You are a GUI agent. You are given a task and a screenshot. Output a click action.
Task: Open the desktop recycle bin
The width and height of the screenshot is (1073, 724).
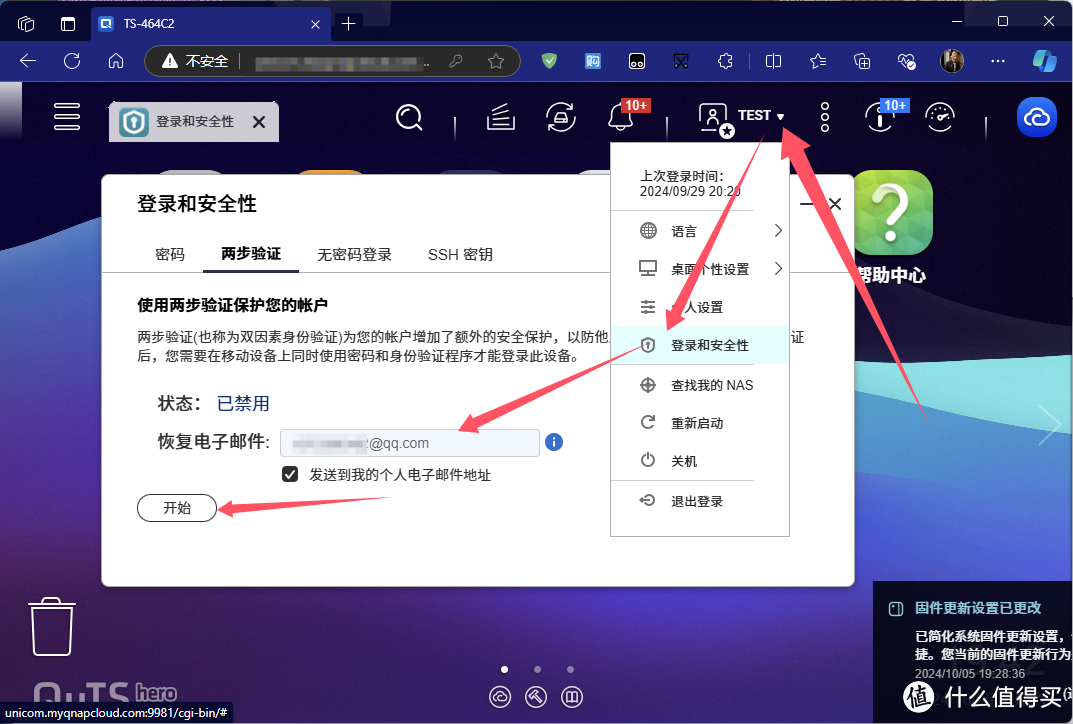[x=49, y=626]
